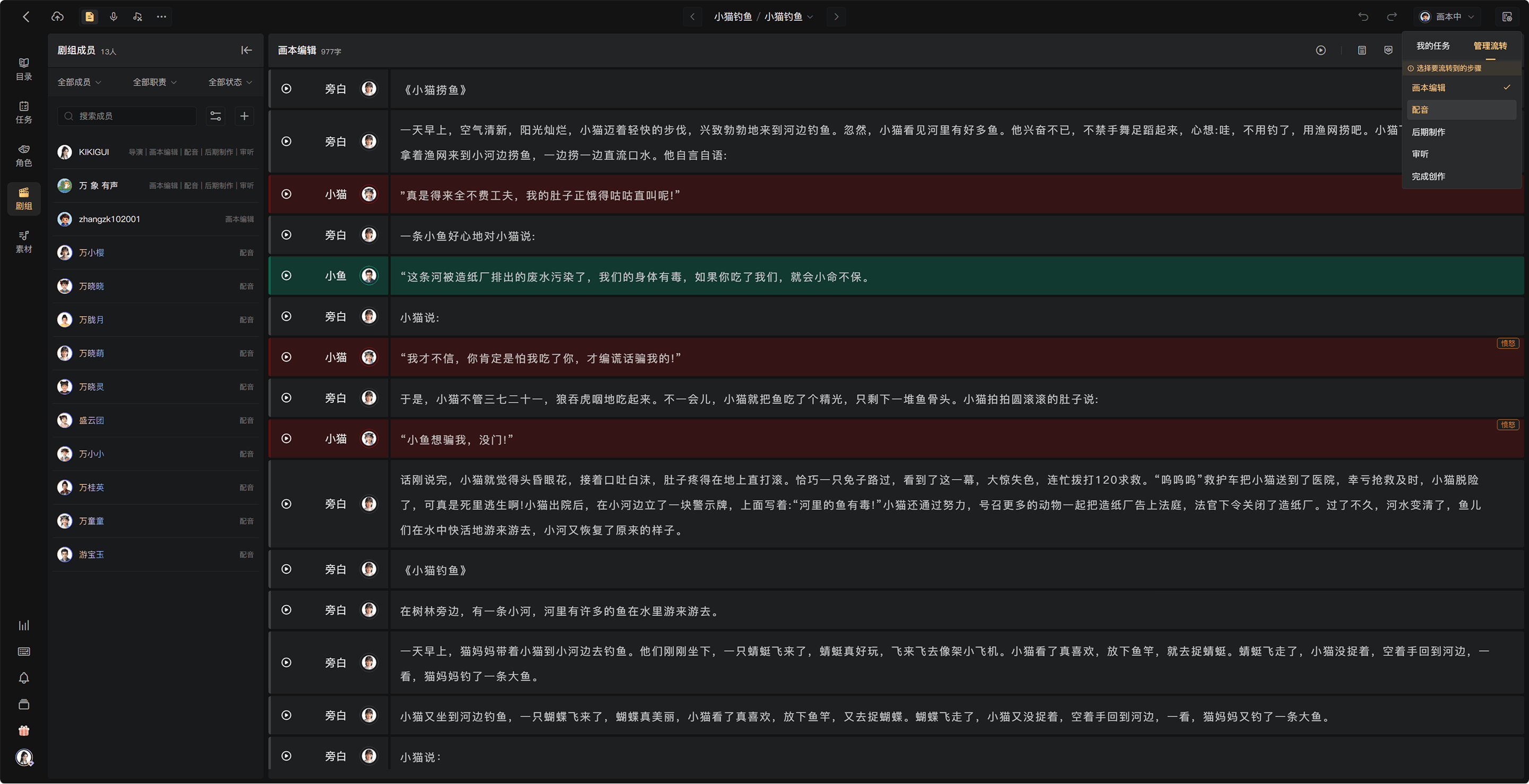The height and width of the screenshot is (784, 1529).
Task: Switch to microphone recording mode icon
Action: [114, 16]
